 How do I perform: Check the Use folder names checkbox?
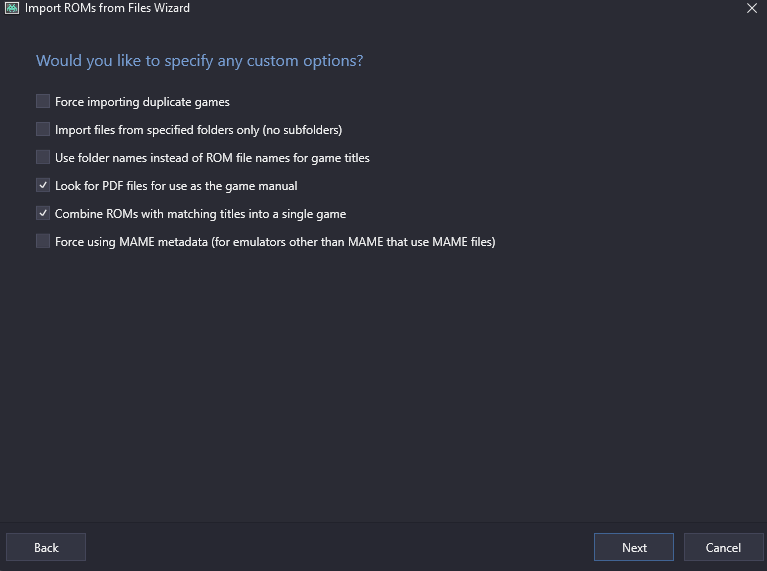(x=43, y=157)
